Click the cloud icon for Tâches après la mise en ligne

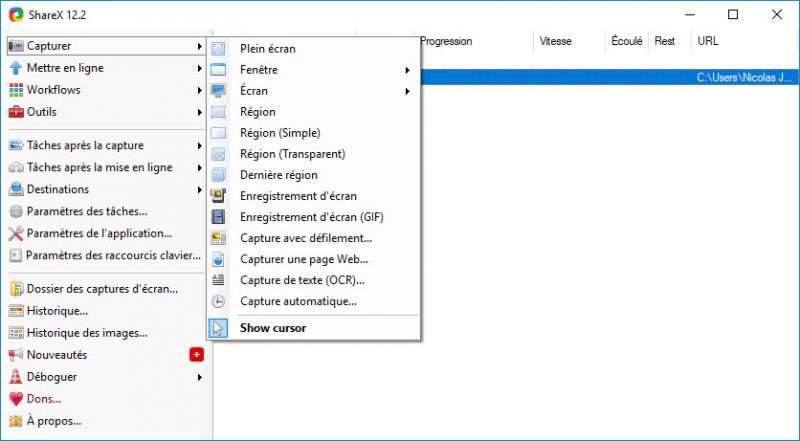pyautogui.click(x=16, y=167)
